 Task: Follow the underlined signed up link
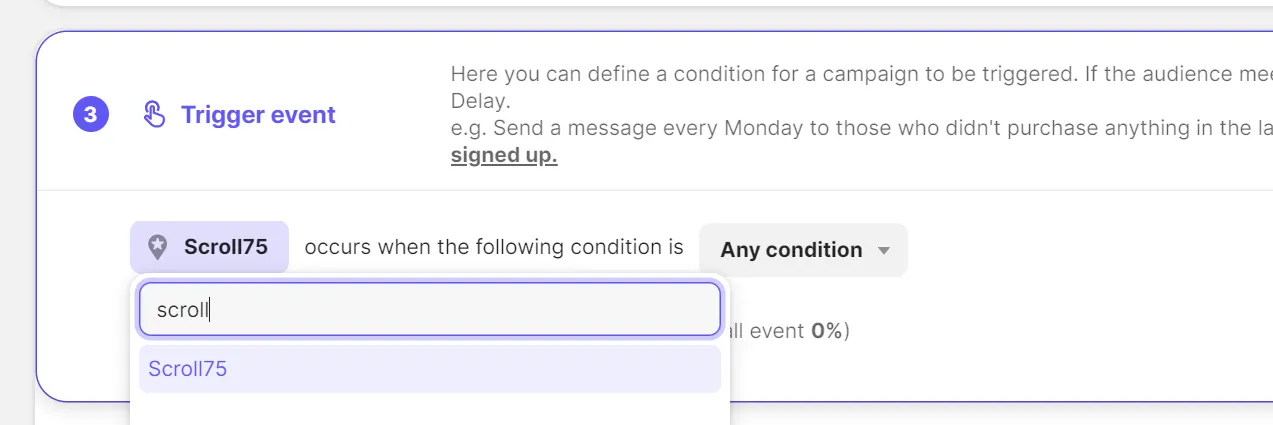pyautogui.click(x=504, y=155)
